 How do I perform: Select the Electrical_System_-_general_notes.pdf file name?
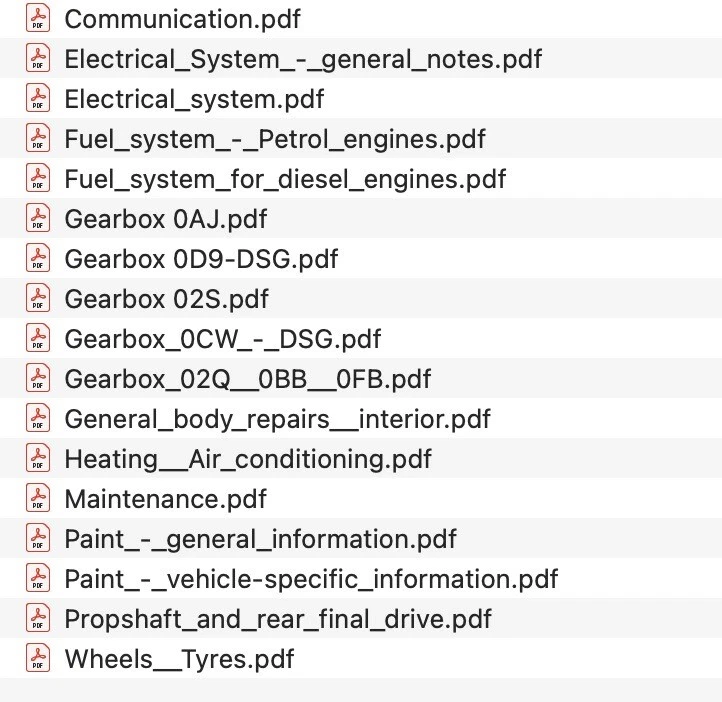[x=303, y=59]
